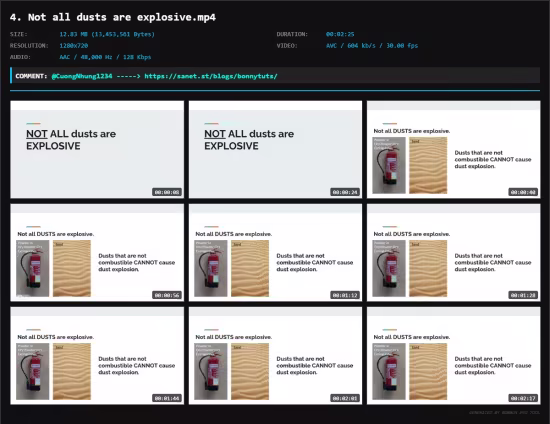Open the frame thumbnail stamped 00:00:40
Viewport: 550px width, 424px height.
(x=454, y=149)
